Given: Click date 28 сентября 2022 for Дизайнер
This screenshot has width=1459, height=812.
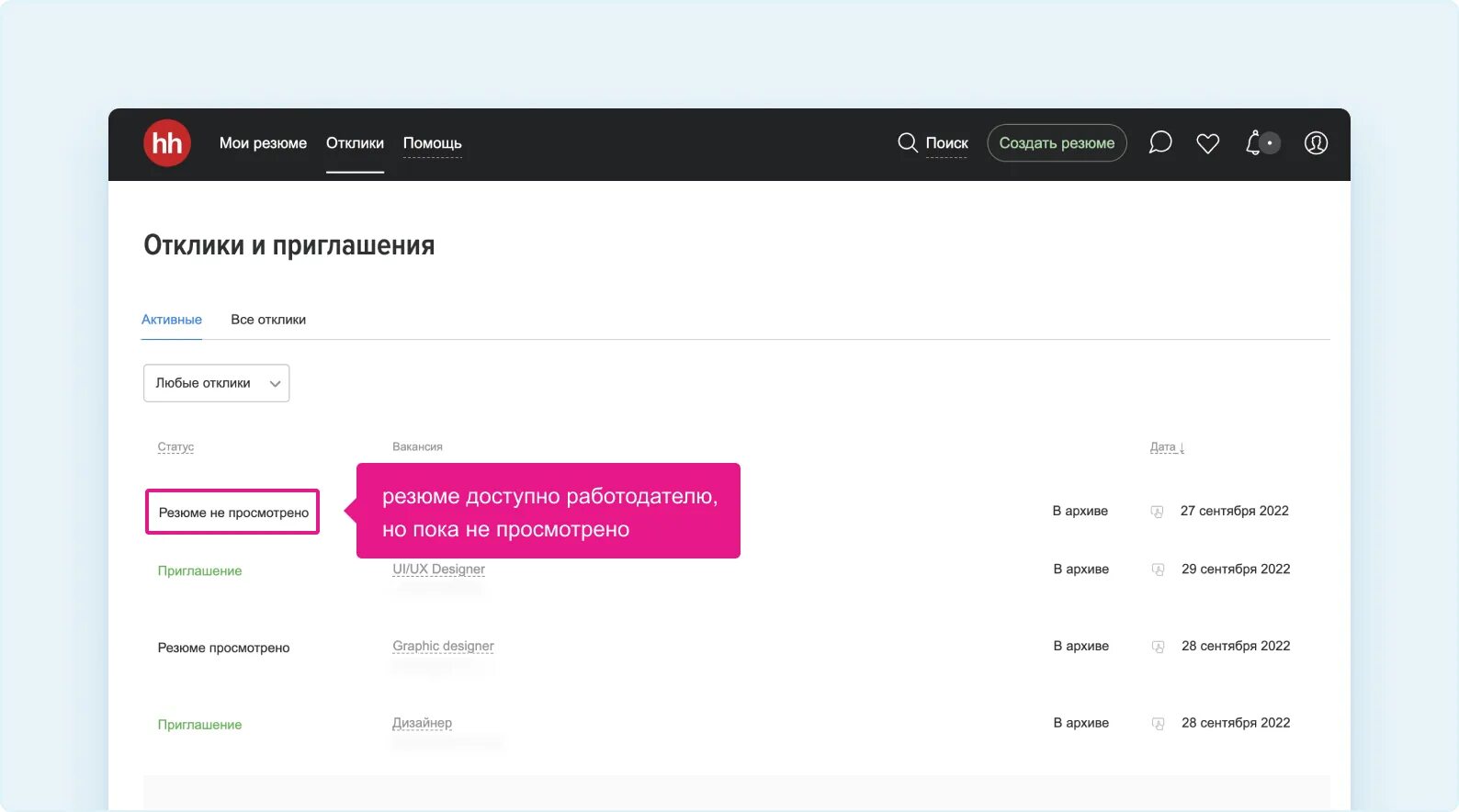Looking at the screenshot, I should point(1236,724).
